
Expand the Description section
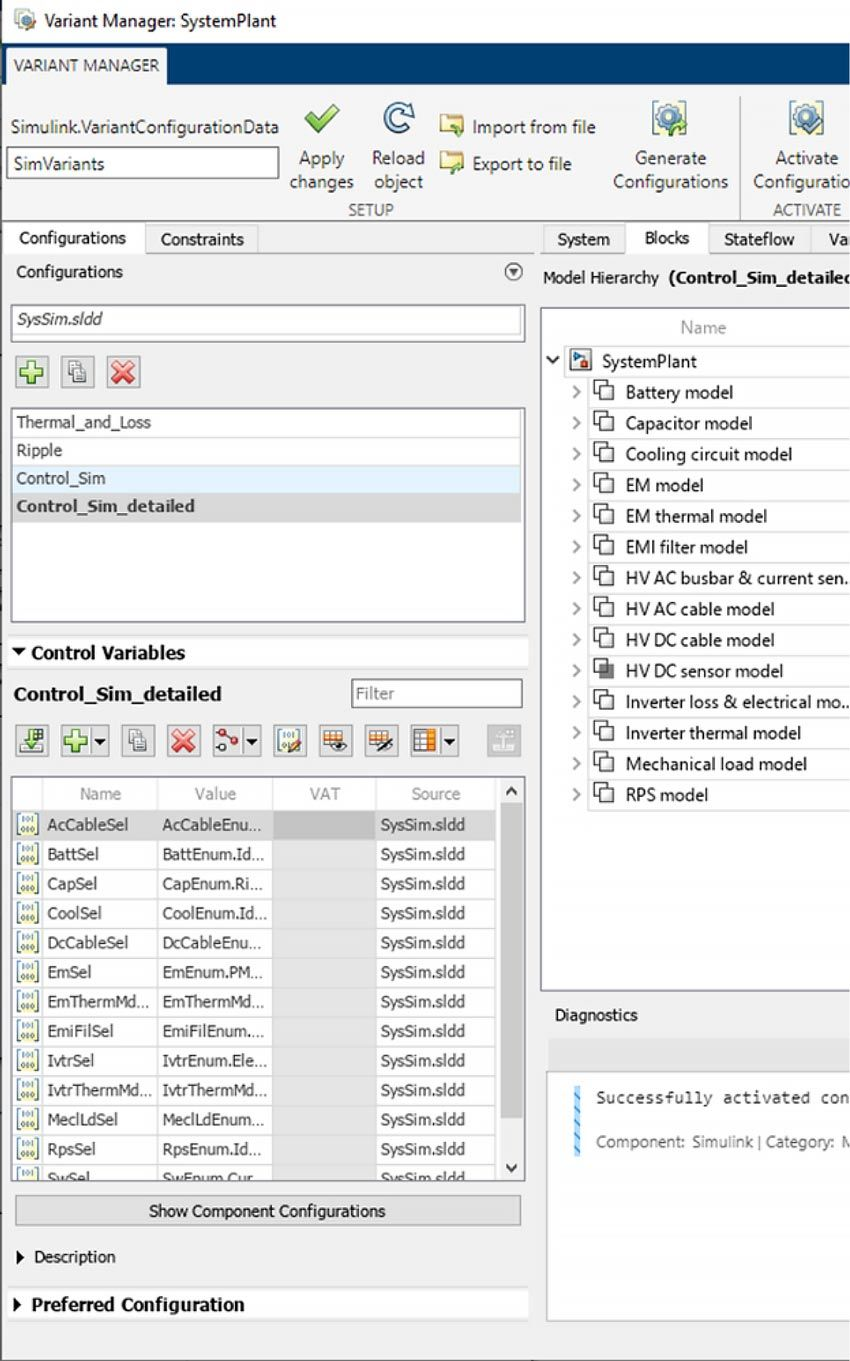tap(21, 1257)
